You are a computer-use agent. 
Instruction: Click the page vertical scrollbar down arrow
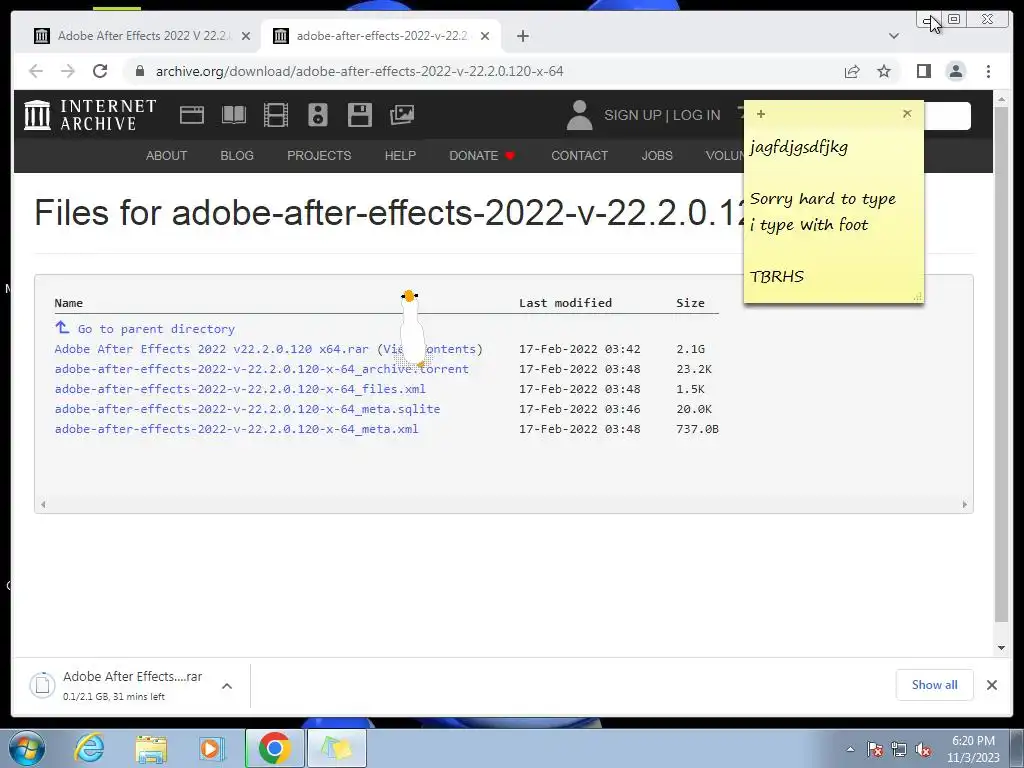coord(1001,648)
